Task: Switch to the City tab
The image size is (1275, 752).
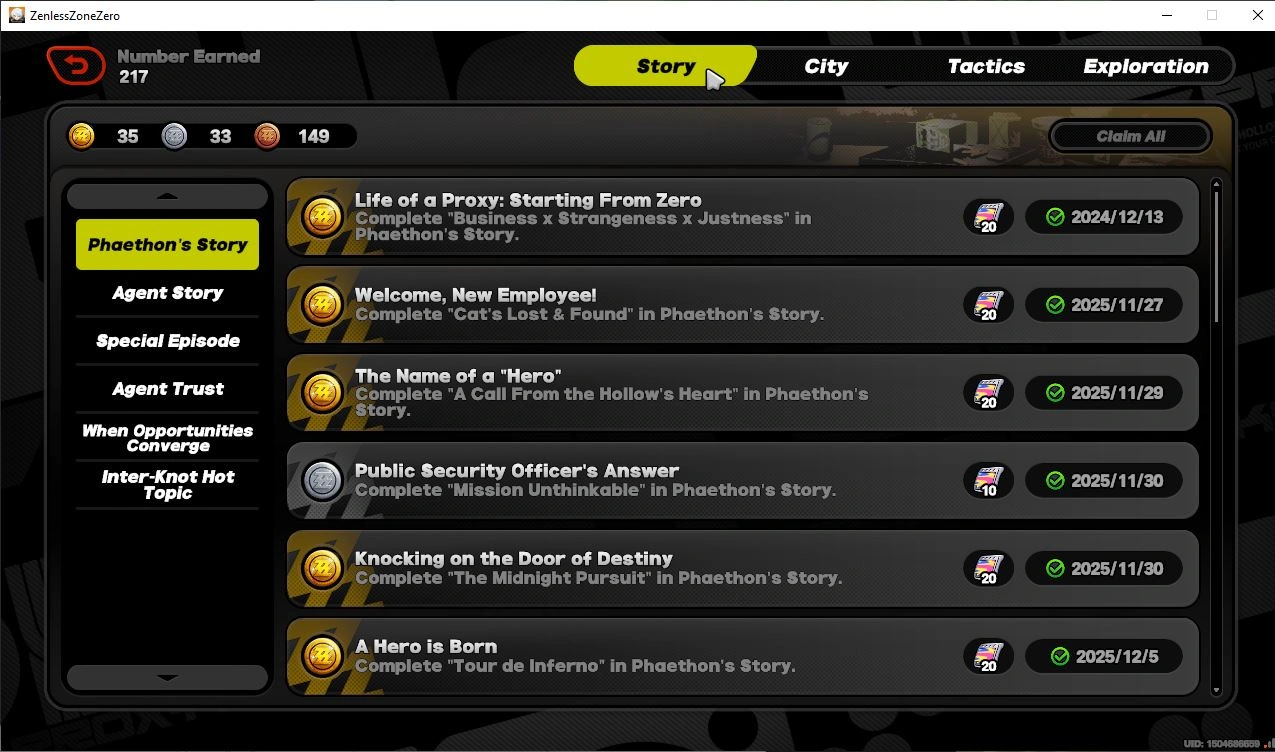Action: tap(826, 66)
